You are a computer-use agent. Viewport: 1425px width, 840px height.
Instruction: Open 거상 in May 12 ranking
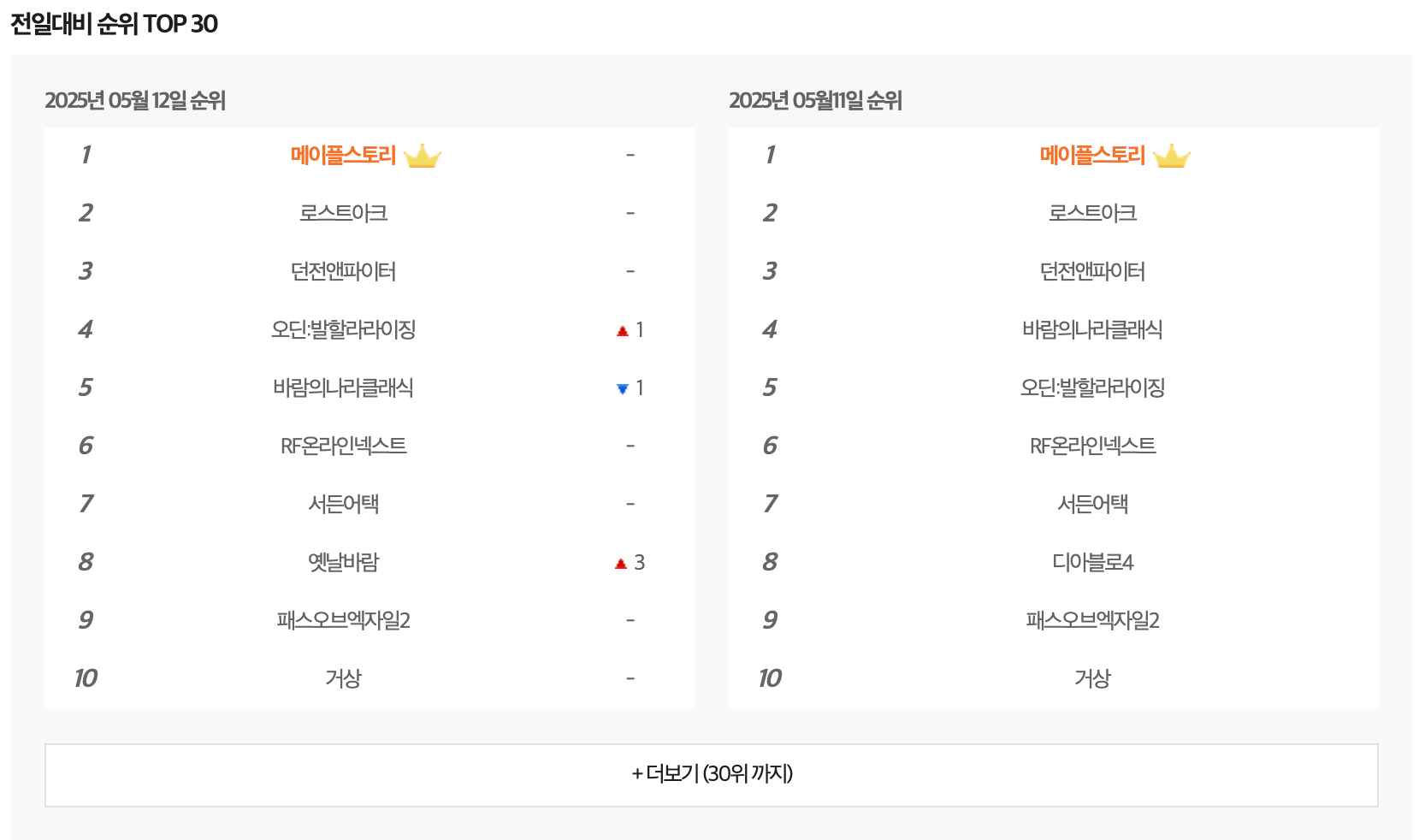(x=343, y=678)
